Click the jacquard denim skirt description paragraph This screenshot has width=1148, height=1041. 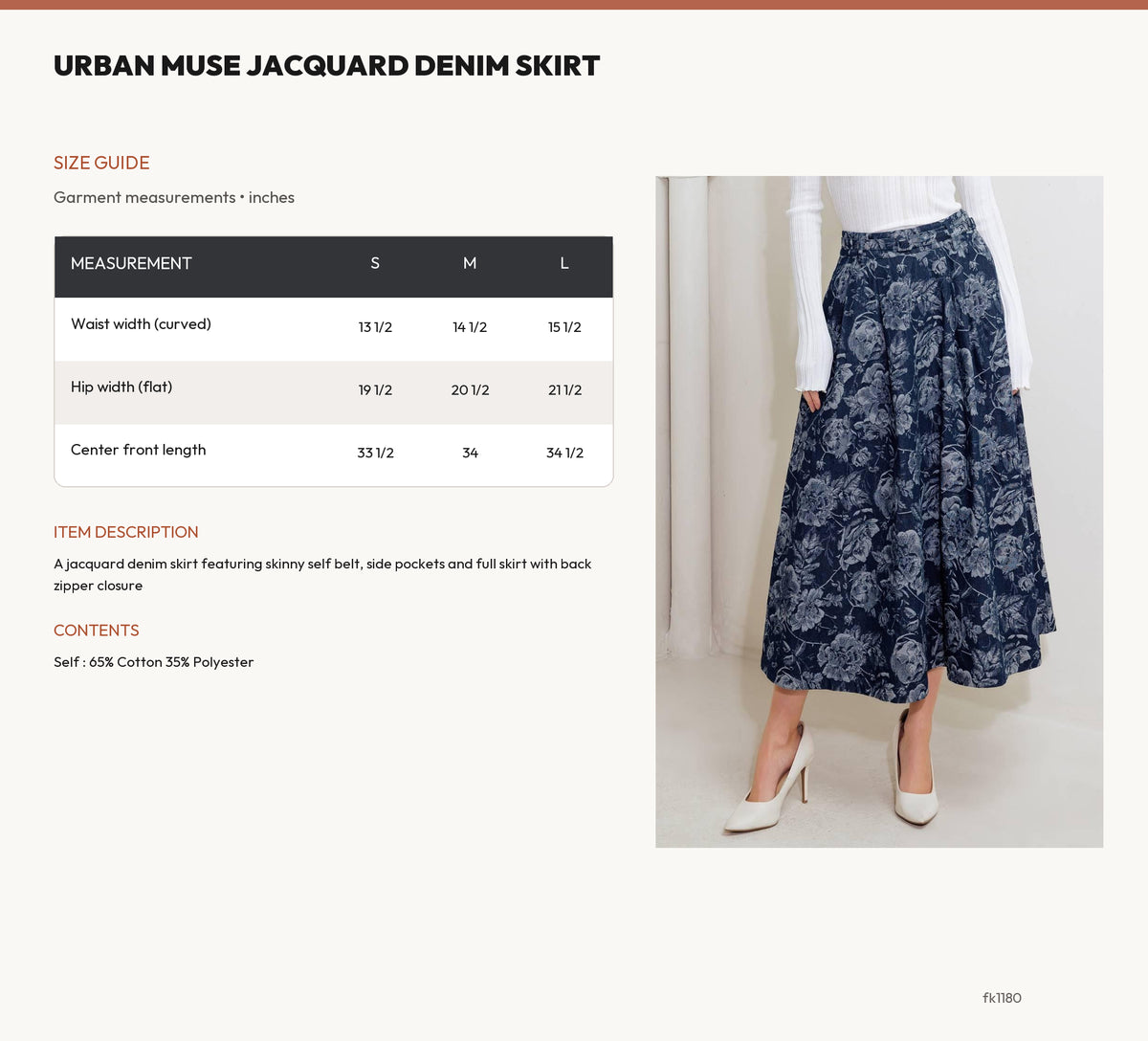pos(322,575)
